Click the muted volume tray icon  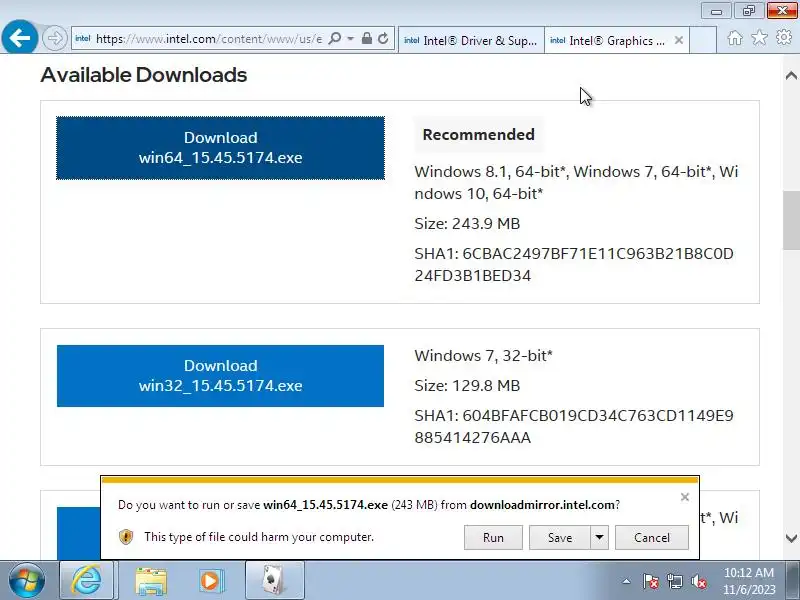(699, 581)
